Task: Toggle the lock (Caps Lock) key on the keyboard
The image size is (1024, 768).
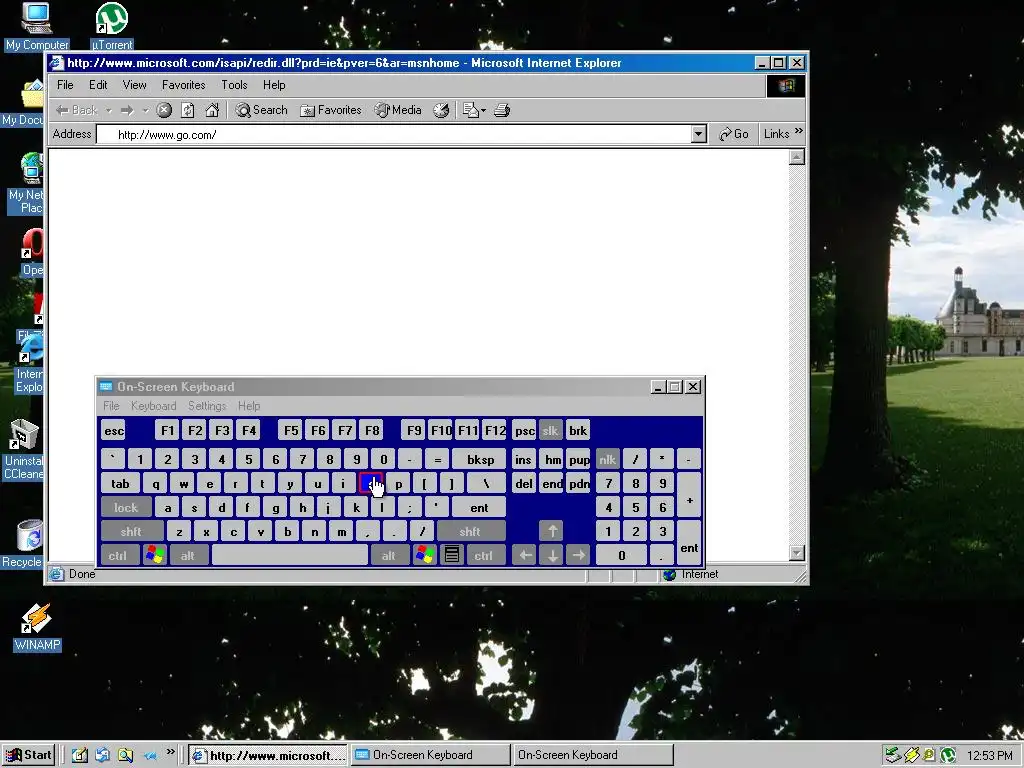Action: (126, 507)
